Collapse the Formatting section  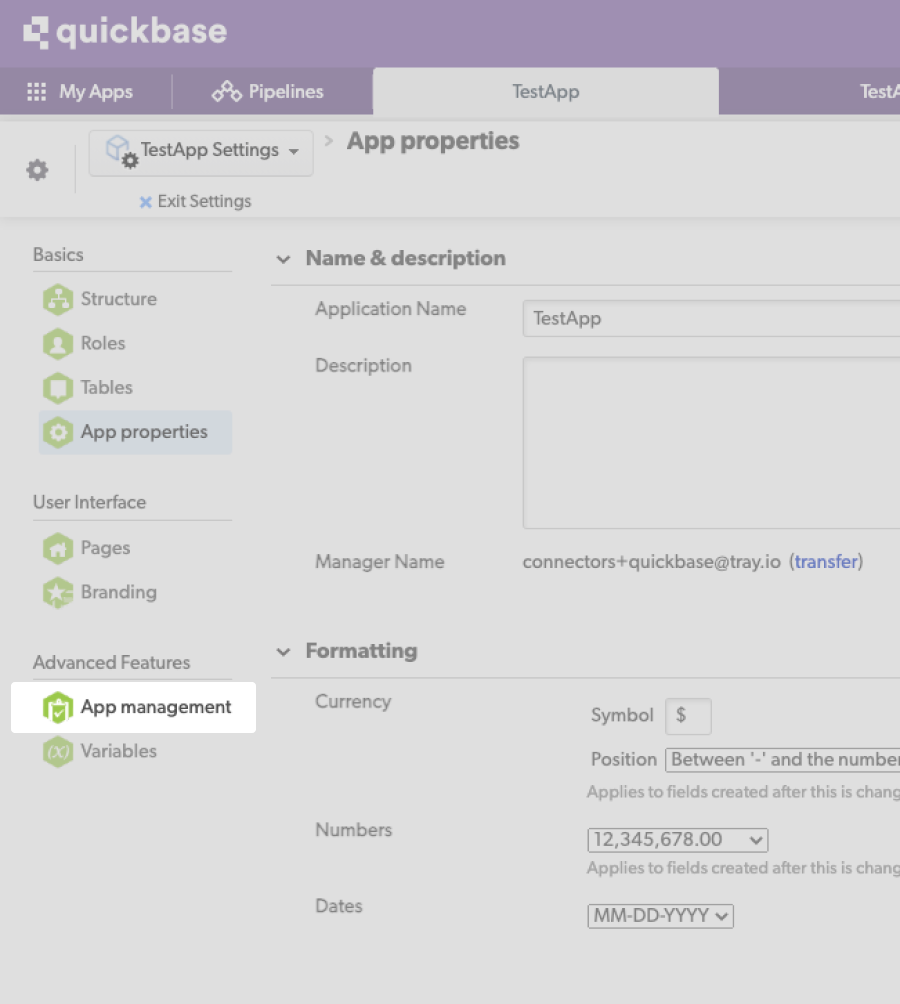click(x=283, y=651)
